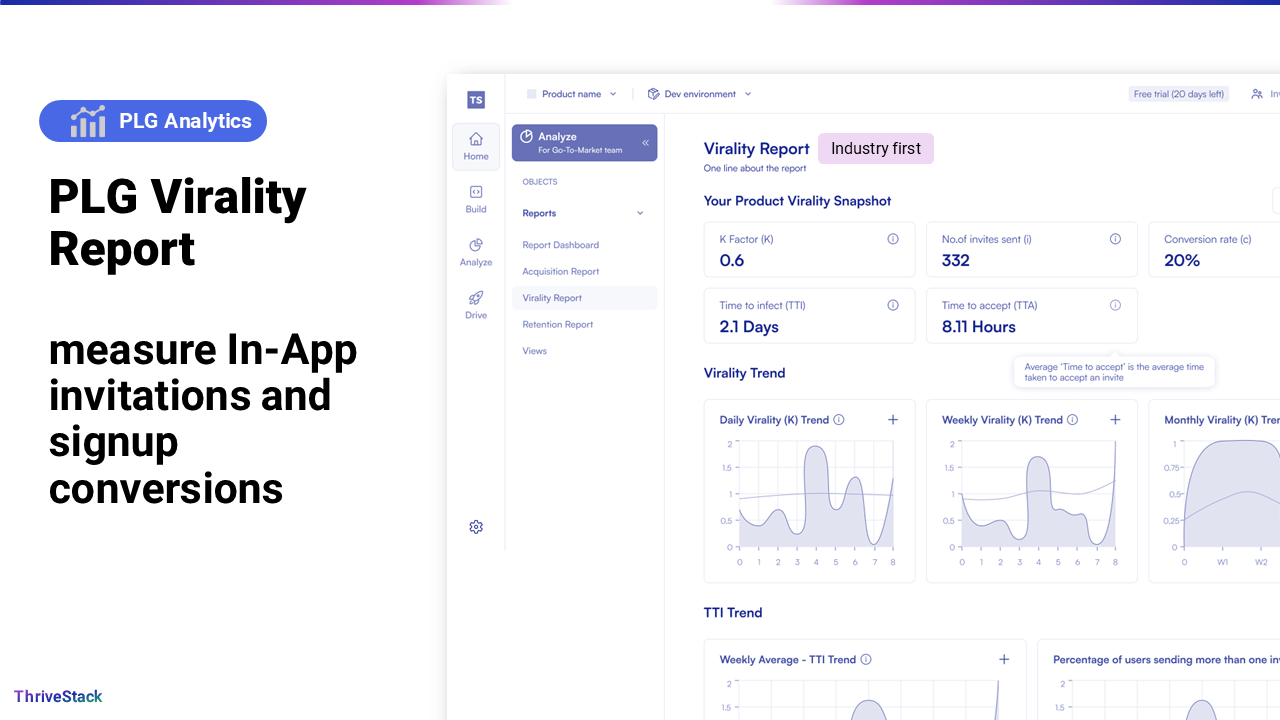1280x720 pixels.
Task: Expand Weekly Average TTI Trend chart with plus
Action: click(x=1004, y=659)
